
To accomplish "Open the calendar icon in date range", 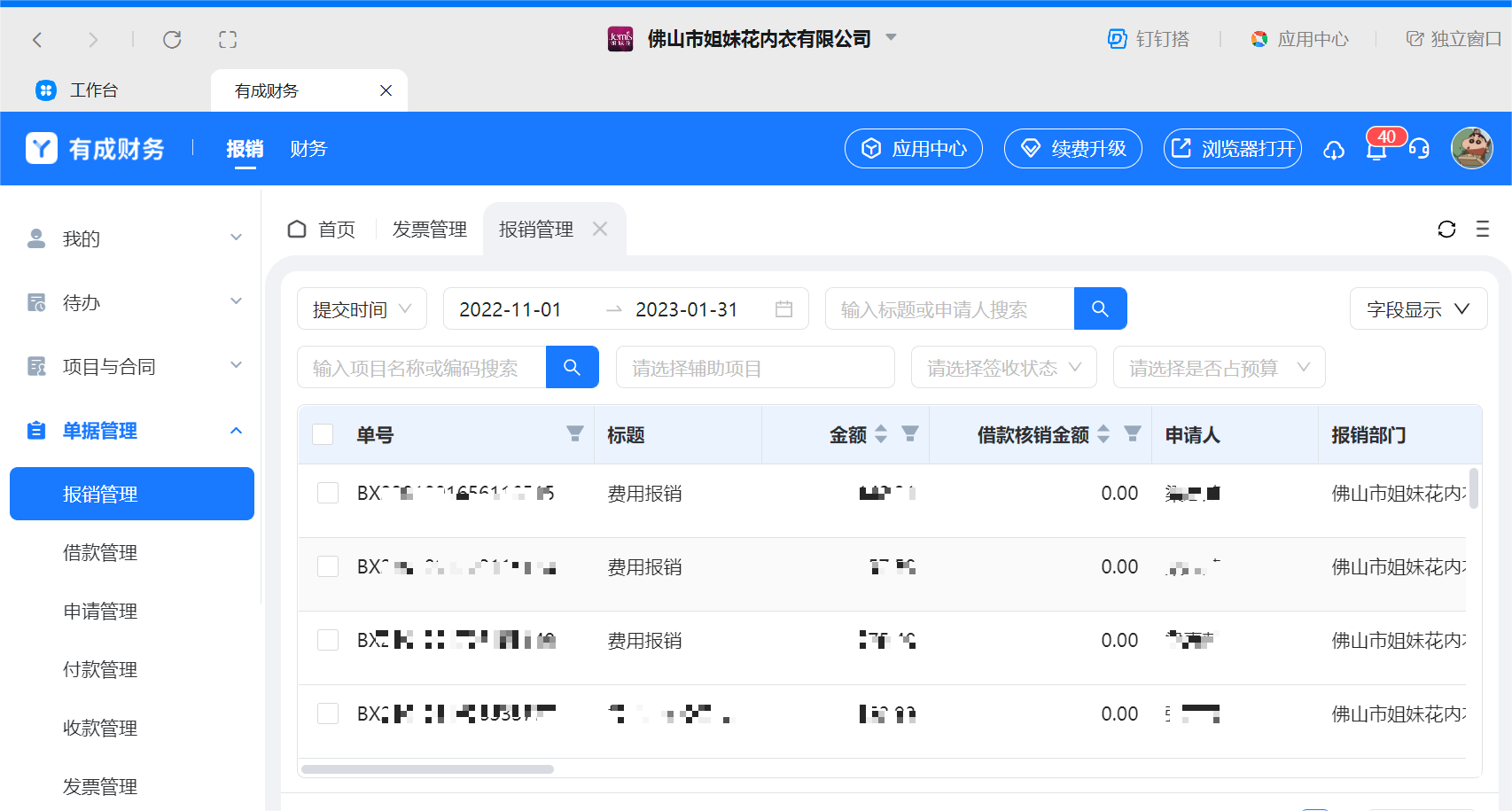I will (x=783, y=309).
